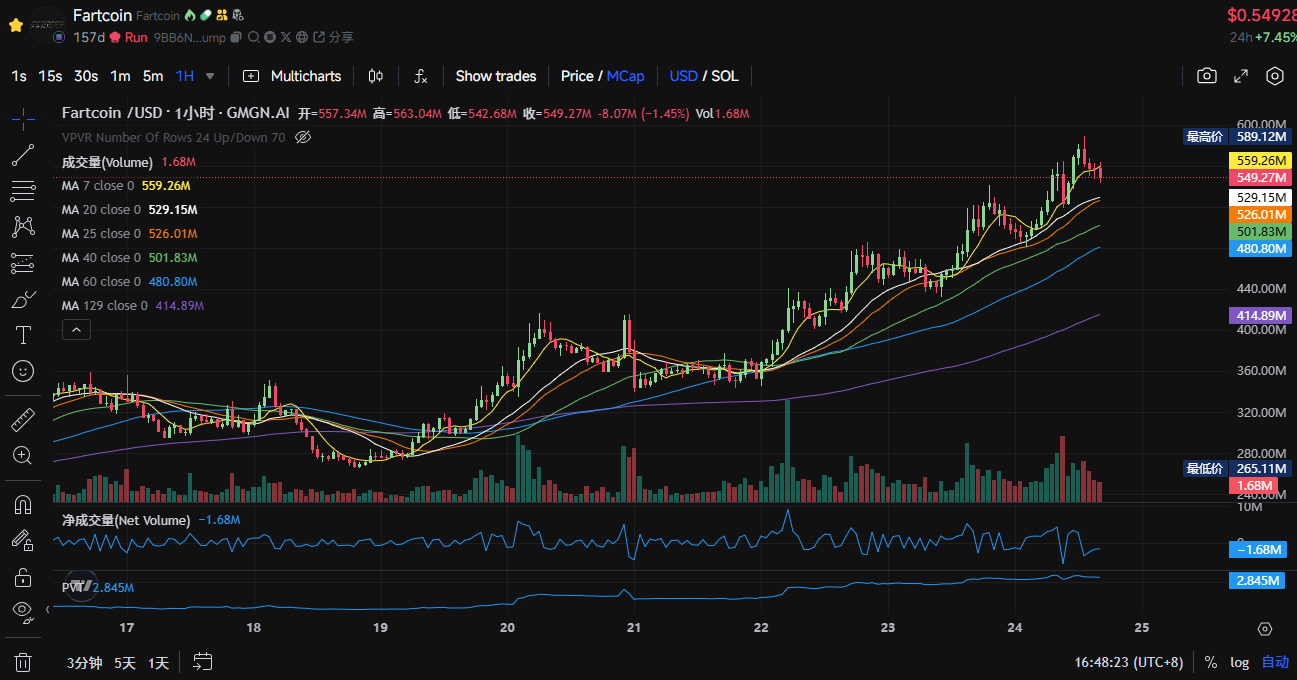1297x680 pixels.
Task: Activate the ruler measure tool
Action: point(23,418)
